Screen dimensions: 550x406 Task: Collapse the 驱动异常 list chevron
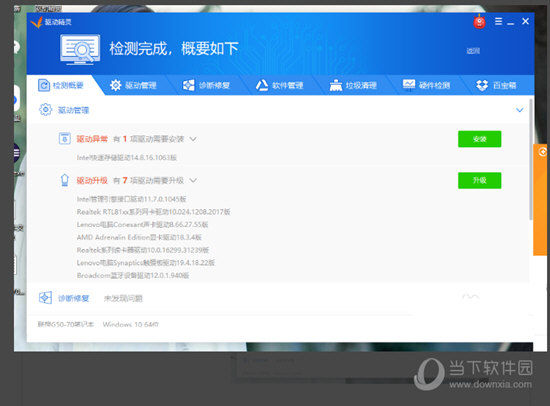tap(193, 139)
